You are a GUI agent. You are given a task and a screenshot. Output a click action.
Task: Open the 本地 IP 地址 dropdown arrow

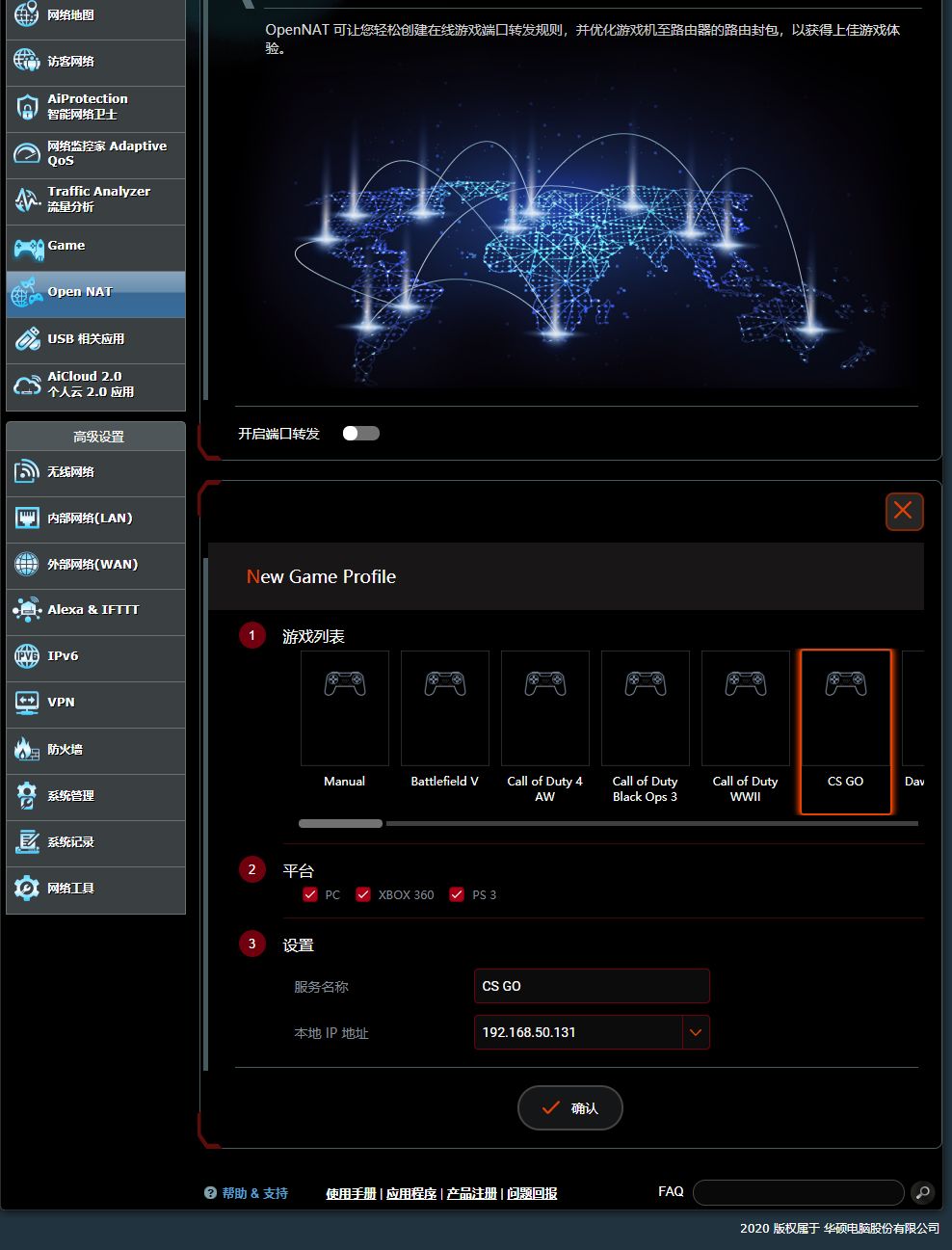click(x=696, y=1032)
